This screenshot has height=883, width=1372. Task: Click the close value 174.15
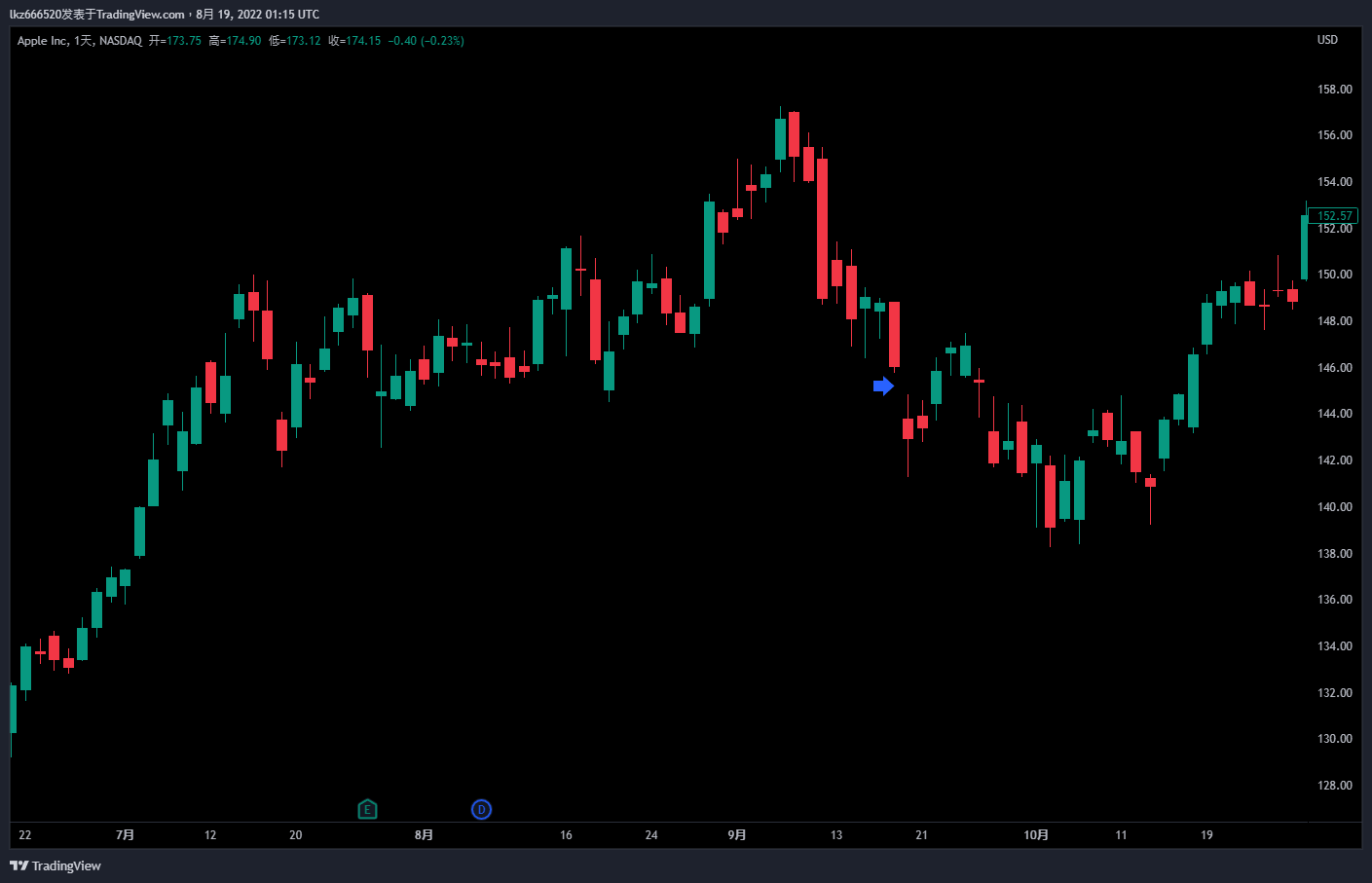[363, 41]
